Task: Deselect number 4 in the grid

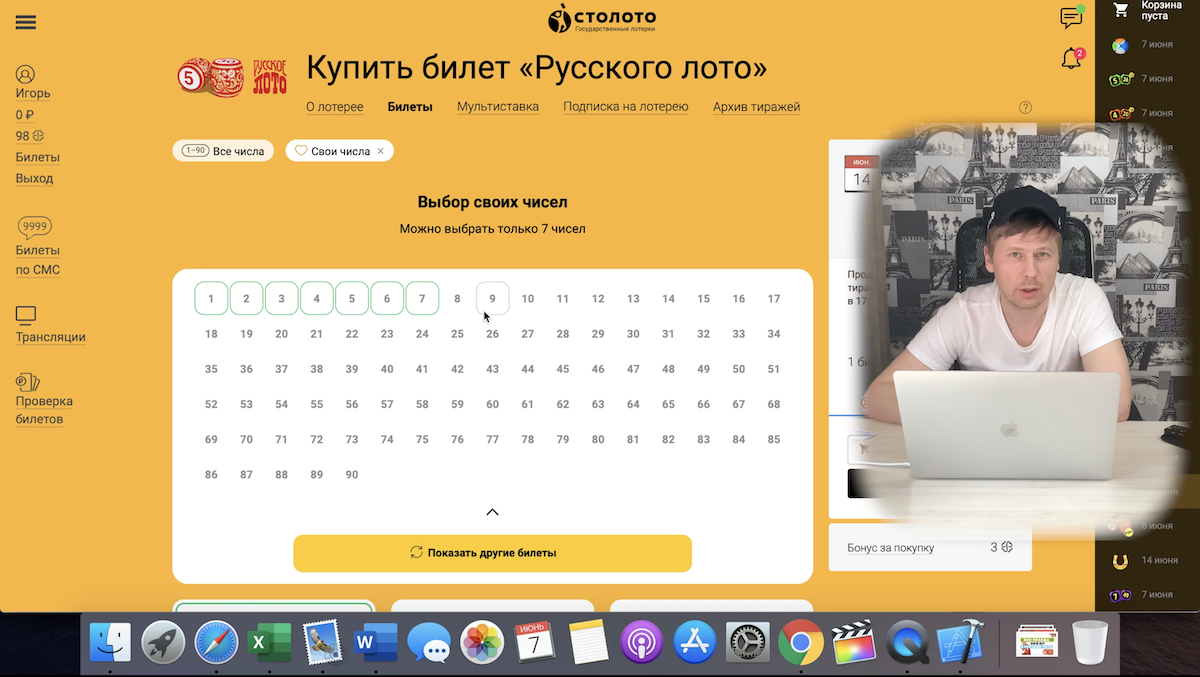Action: pyautogui.click(x=317, y=298)
